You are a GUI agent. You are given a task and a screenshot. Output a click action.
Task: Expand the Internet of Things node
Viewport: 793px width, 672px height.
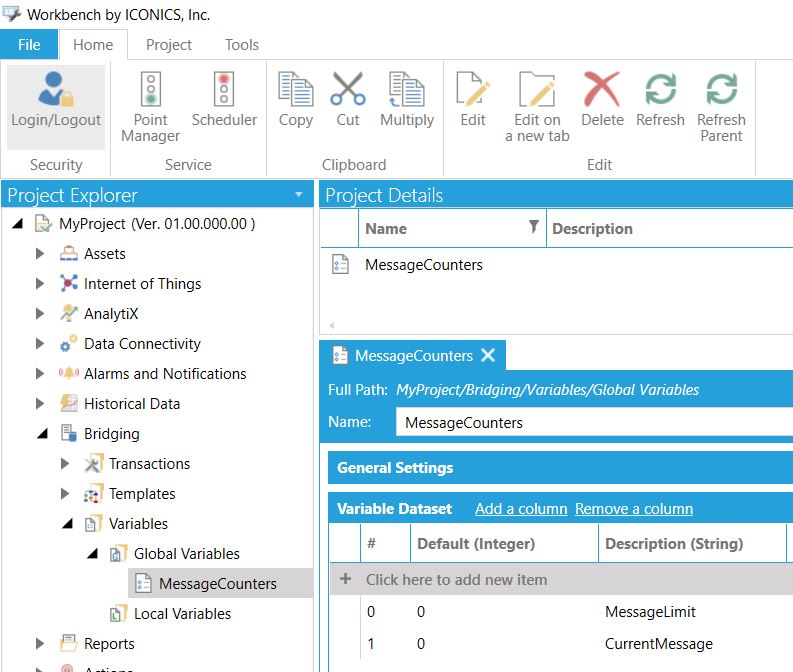(40, 283)
